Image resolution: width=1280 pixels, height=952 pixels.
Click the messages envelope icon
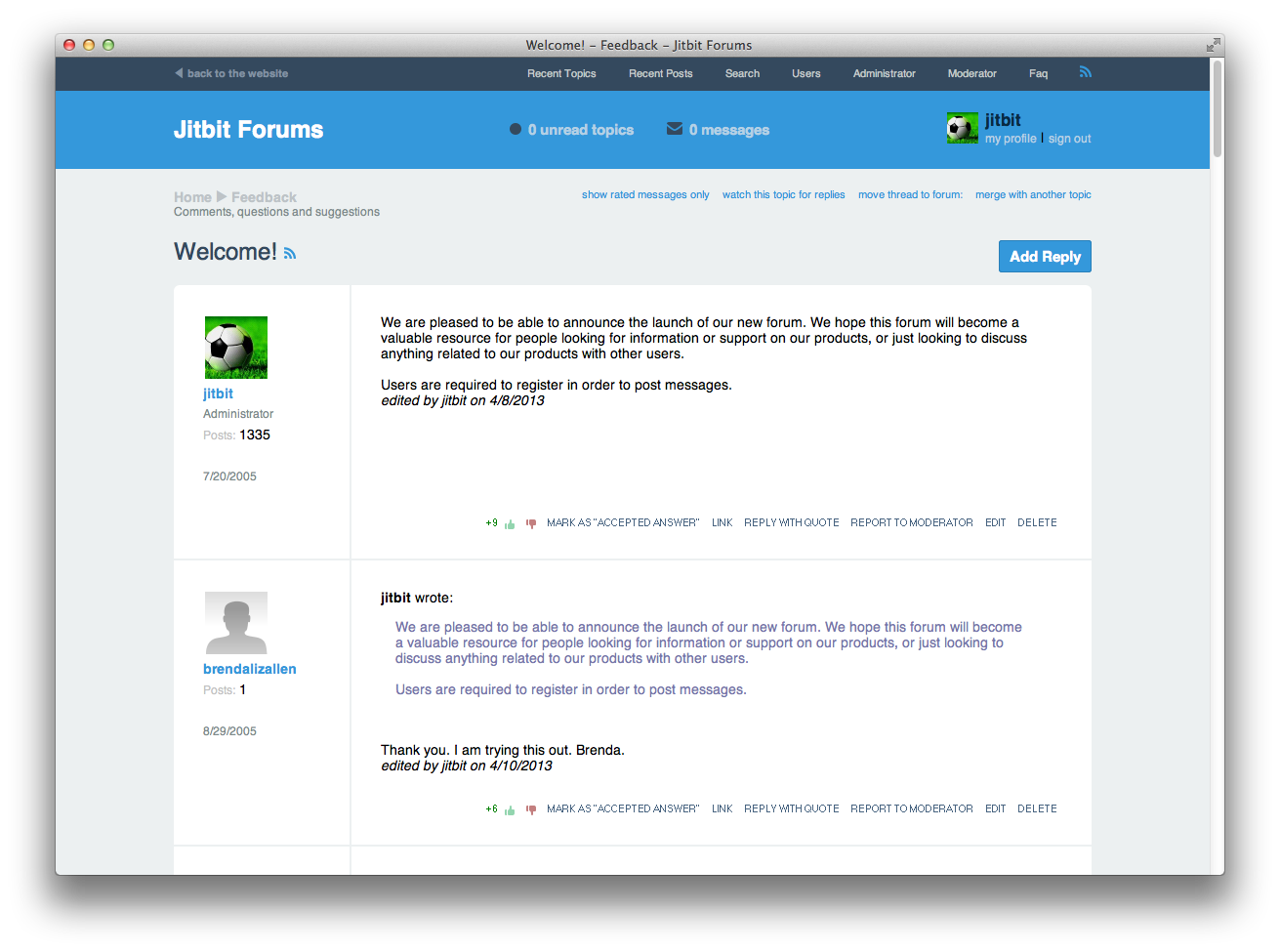(x=675, y=129)
